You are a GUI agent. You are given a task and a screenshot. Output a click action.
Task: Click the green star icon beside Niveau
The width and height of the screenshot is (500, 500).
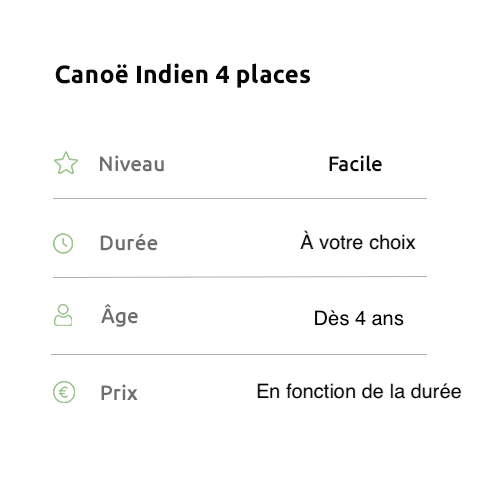pyautogui.click(x=66, y=163)
